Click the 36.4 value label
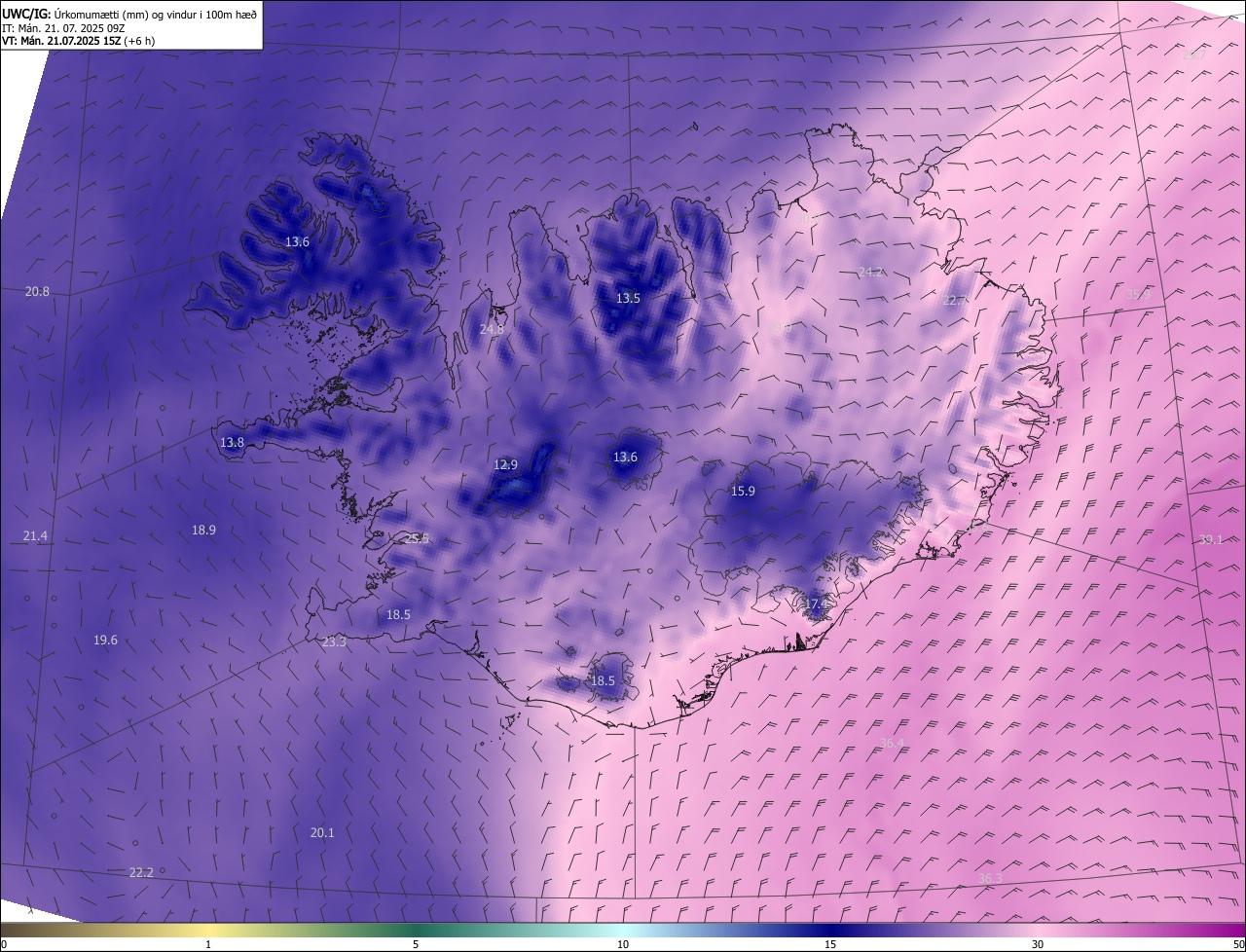This screenshot has width=1246, height=952. pos(891,743)
